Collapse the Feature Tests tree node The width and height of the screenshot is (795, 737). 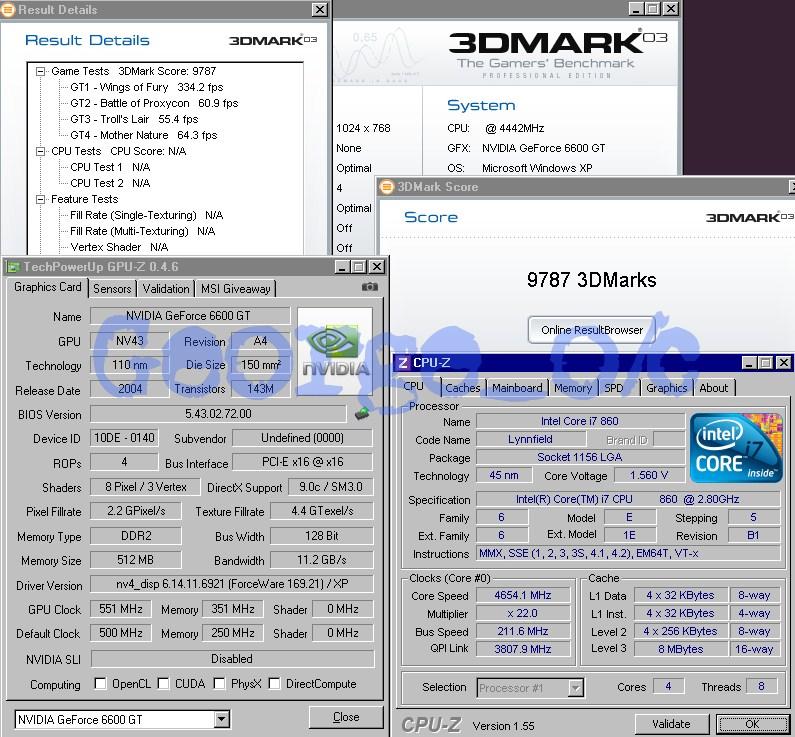[x=40, y=200]
